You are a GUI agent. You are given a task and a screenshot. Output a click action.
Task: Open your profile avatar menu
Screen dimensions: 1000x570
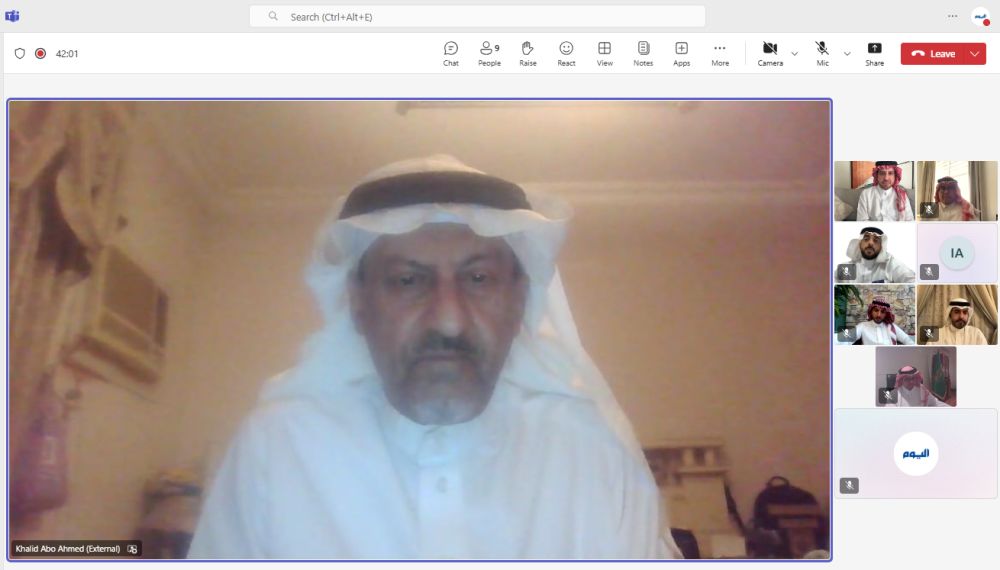coord(980,17)
